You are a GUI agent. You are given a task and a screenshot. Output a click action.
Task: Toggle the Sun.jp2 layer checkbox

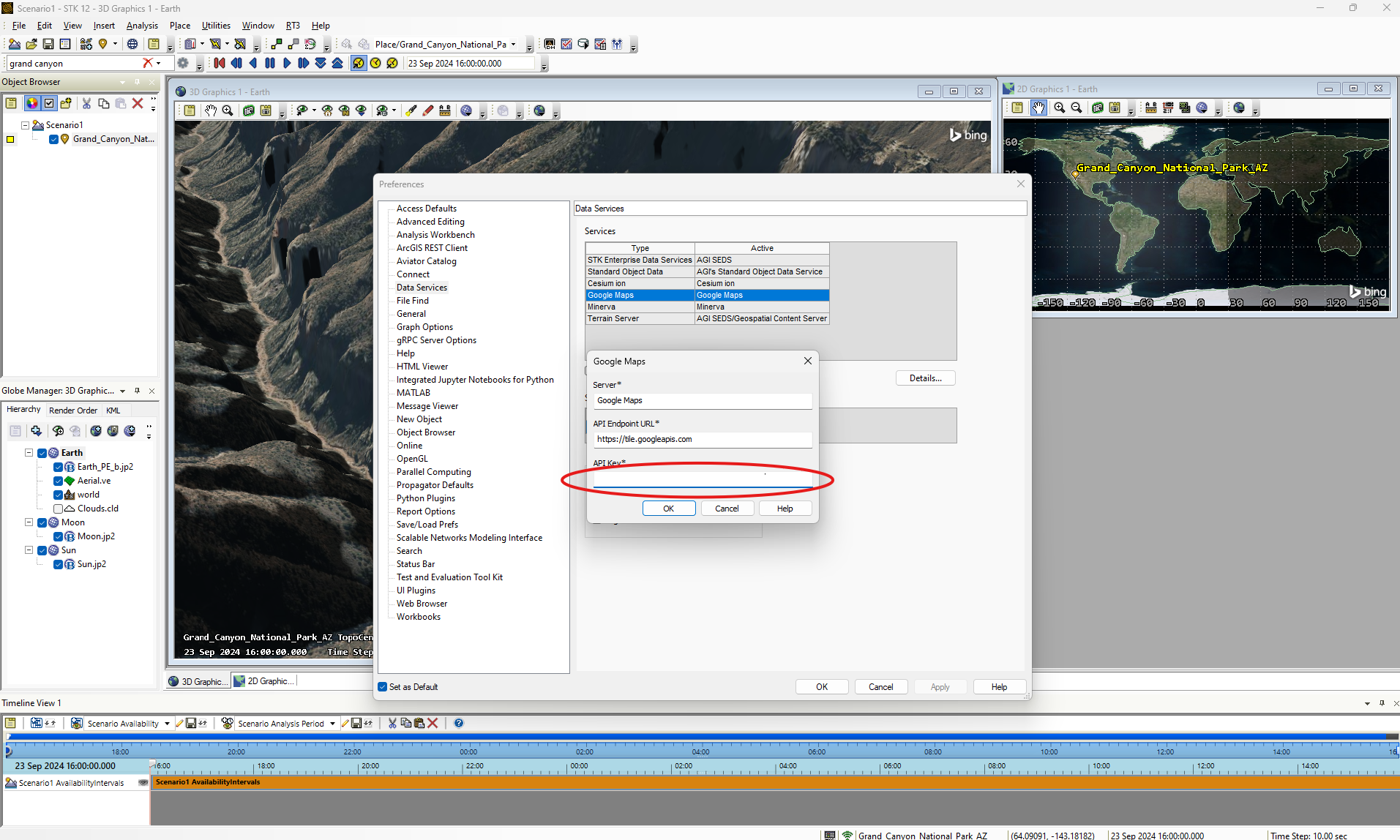tap(58, 564)
